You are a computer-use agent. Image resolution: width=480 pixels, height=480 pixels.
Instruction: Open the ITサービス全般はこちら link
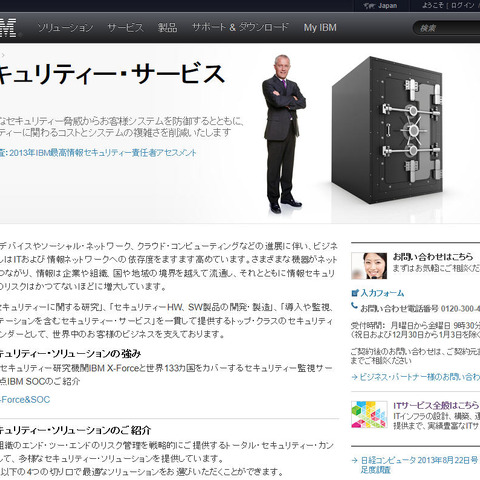pyautogui.click(x=436, y=405)
